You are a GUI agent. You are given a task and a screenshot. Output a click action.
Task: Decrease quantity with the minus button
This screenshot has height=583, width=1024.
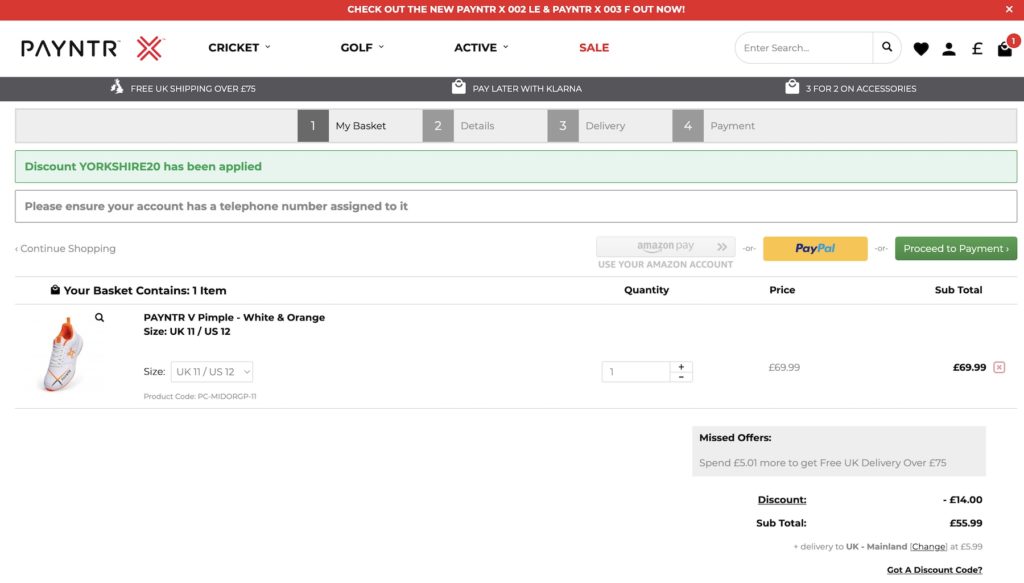coord(681,377)
